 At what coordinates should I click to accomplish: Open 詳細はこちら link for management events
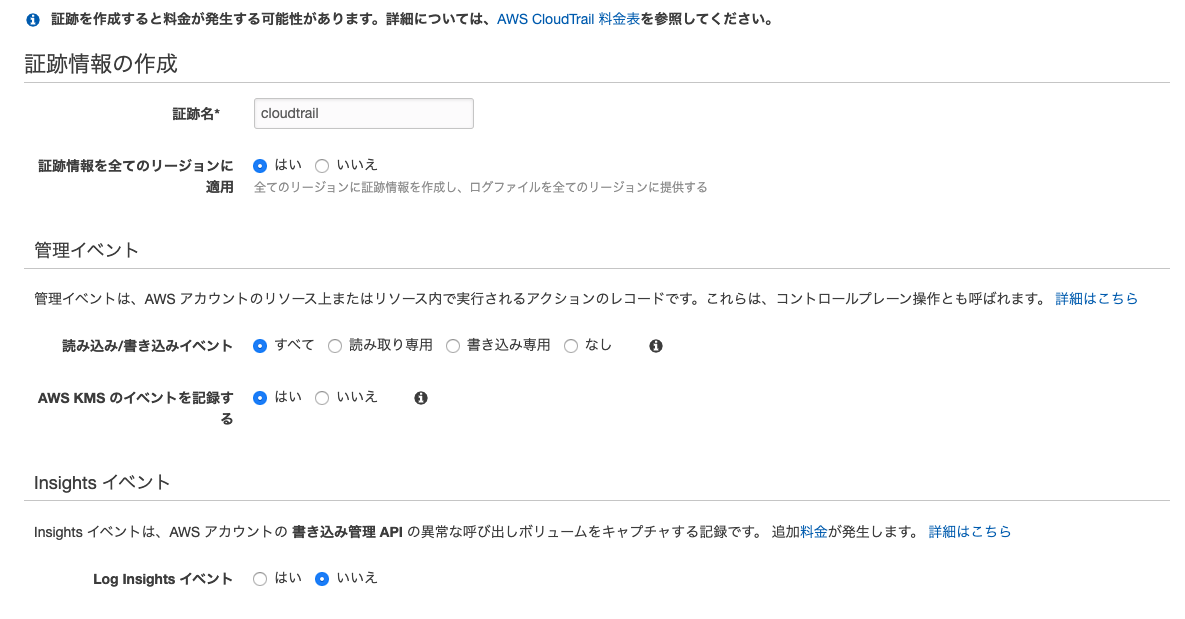[1096, 299]
